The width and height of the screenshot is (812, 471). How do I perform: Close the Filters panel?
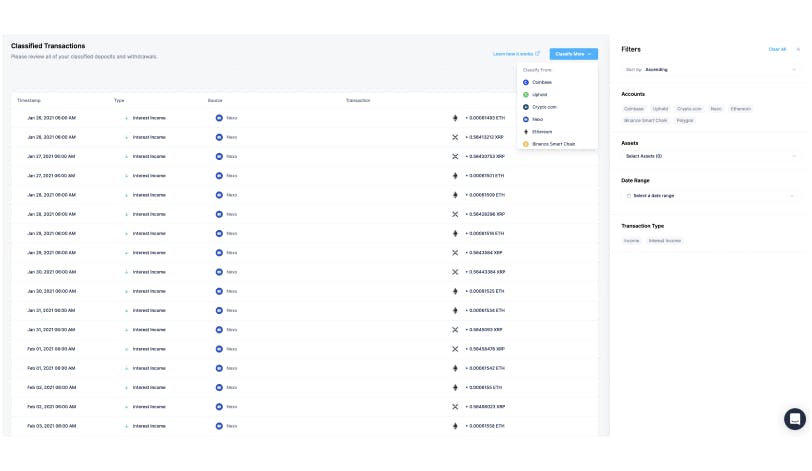[798, 49]
